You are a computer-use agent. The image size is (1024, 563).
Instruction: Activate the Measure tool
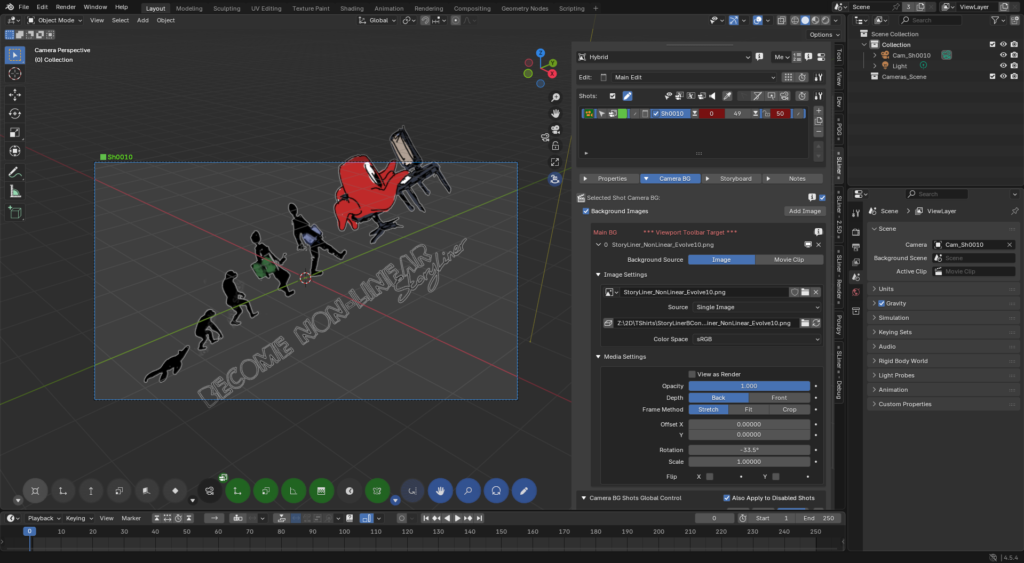click(x=15, y=191)
